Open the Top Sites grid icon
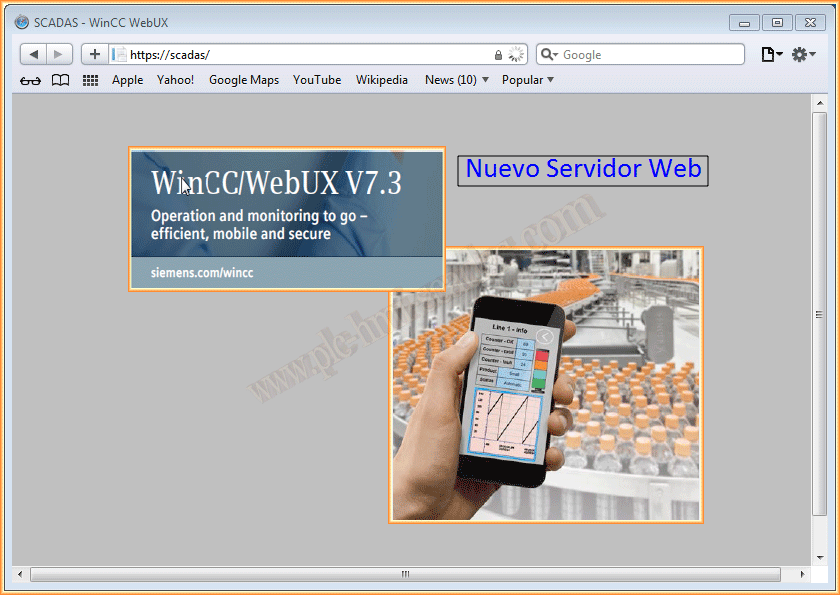This screenshot has height=595, width=840. click(x=90, y=81)
